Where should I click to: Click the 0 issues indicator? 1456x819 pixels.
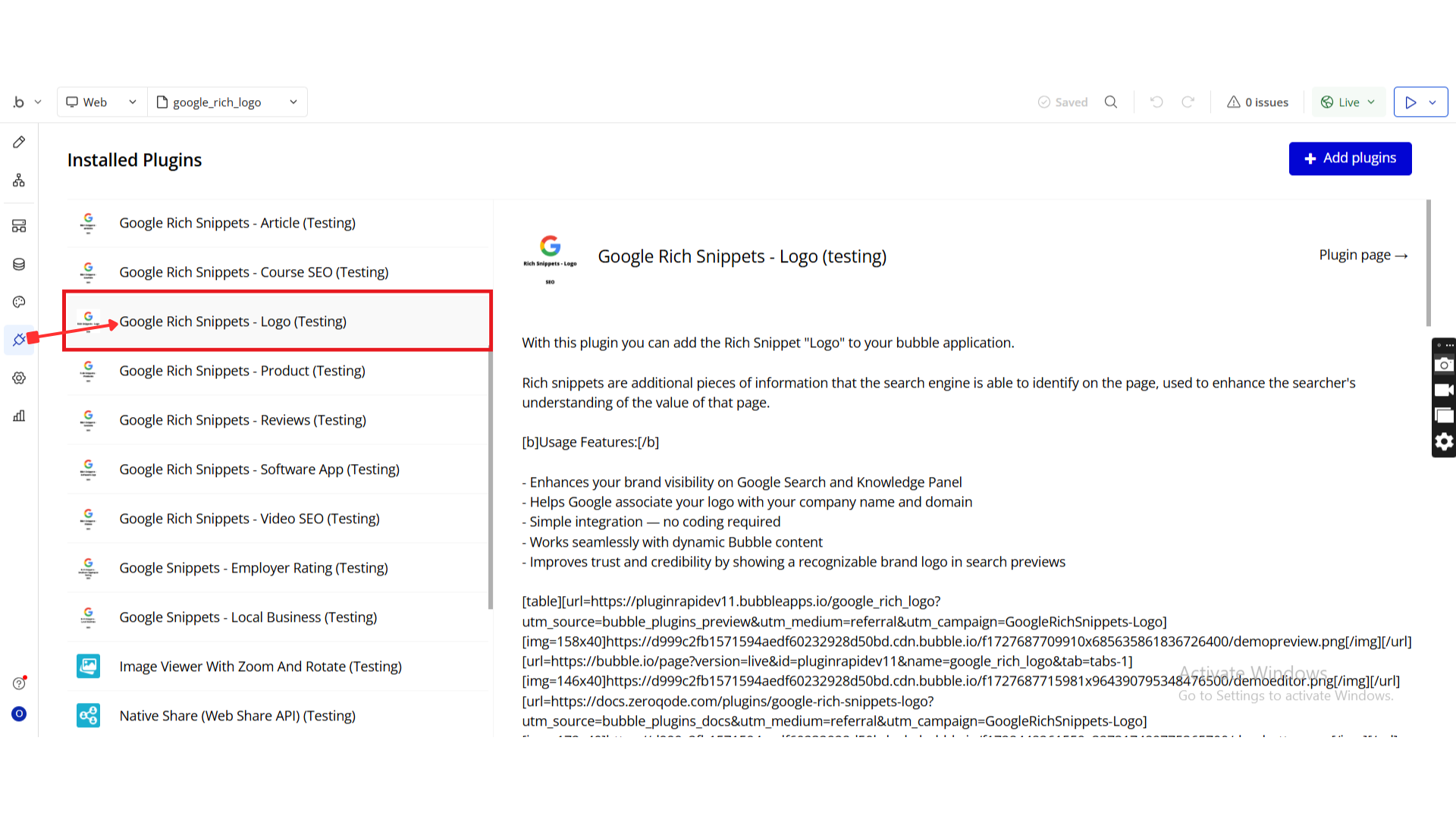(1258, 102)
